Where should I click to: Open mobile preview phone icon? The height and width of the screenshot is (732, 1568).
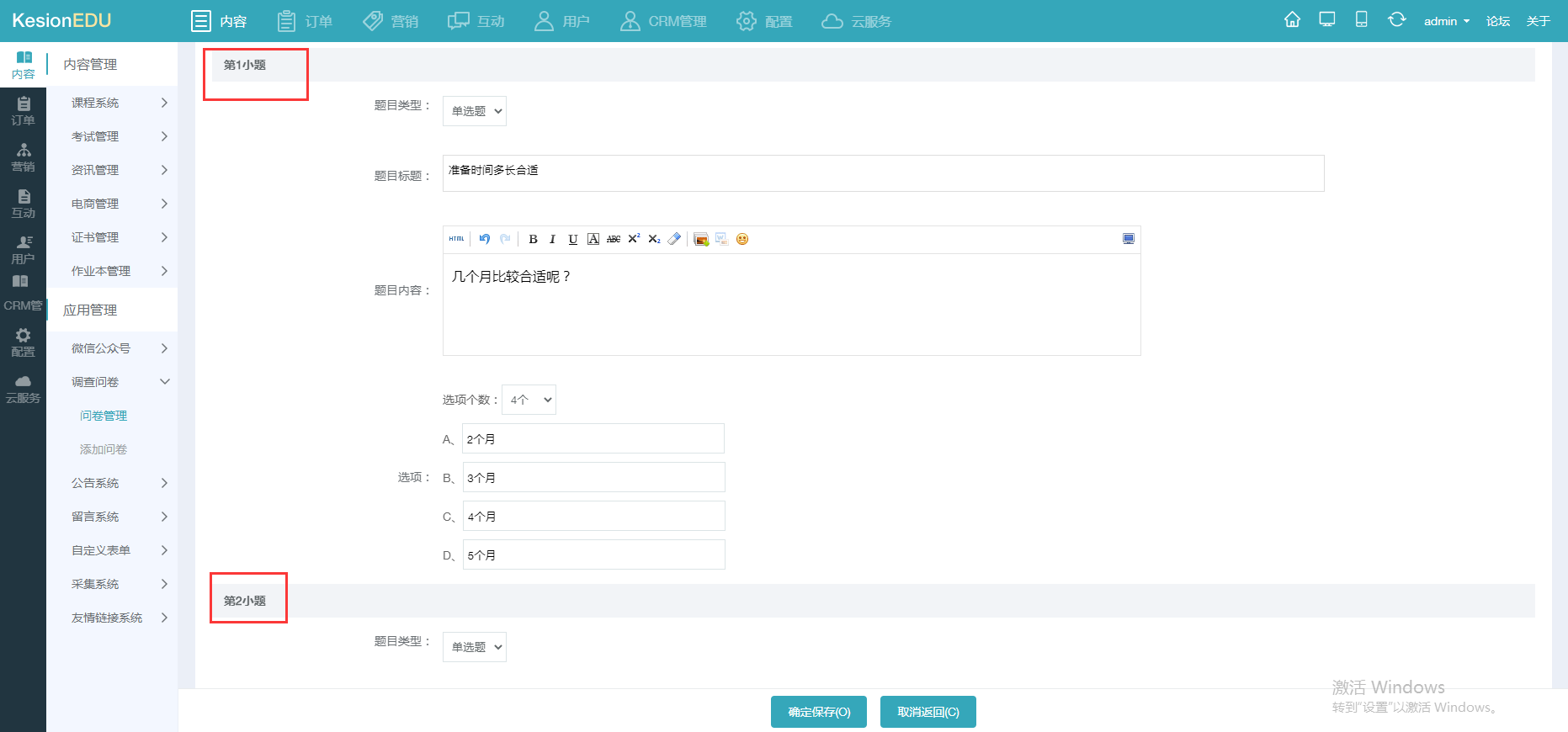pos(1362,19)
